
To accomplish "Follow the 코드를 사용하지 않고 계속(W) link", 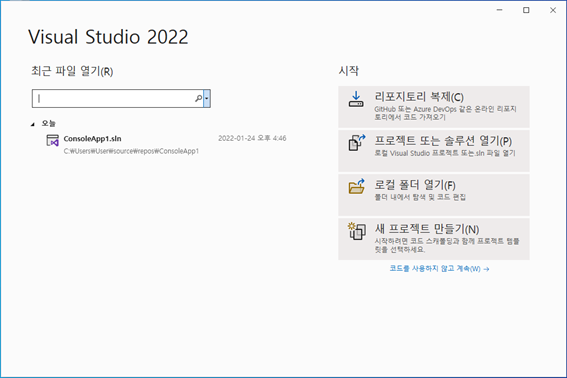I will point(439,269).
